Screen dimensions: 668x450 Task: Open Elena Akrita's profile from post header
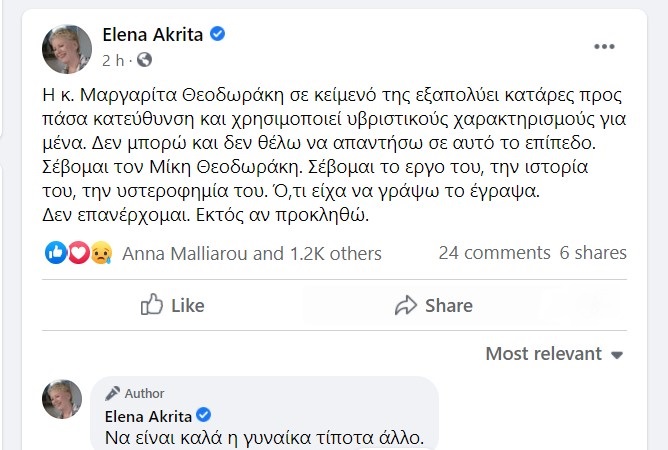(x=153, y=35)
